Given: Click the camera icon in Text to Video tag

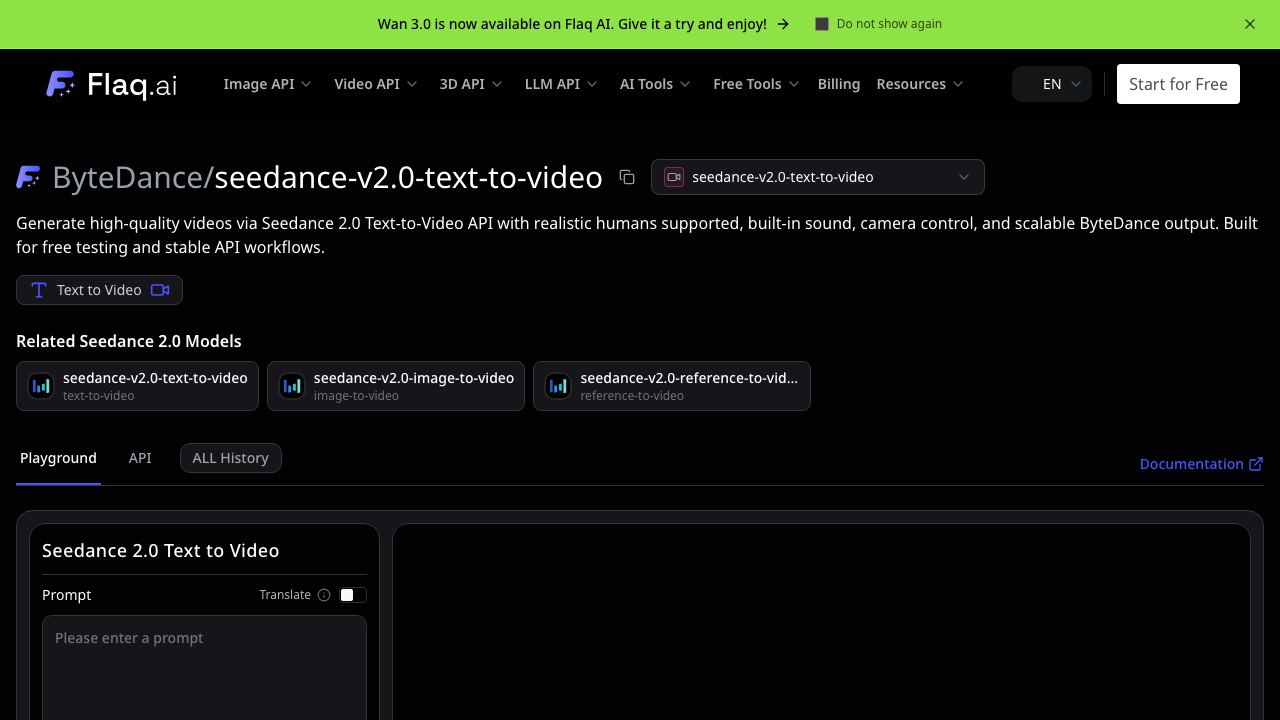Looking at the screenshot, I should (x=160, y=290).
